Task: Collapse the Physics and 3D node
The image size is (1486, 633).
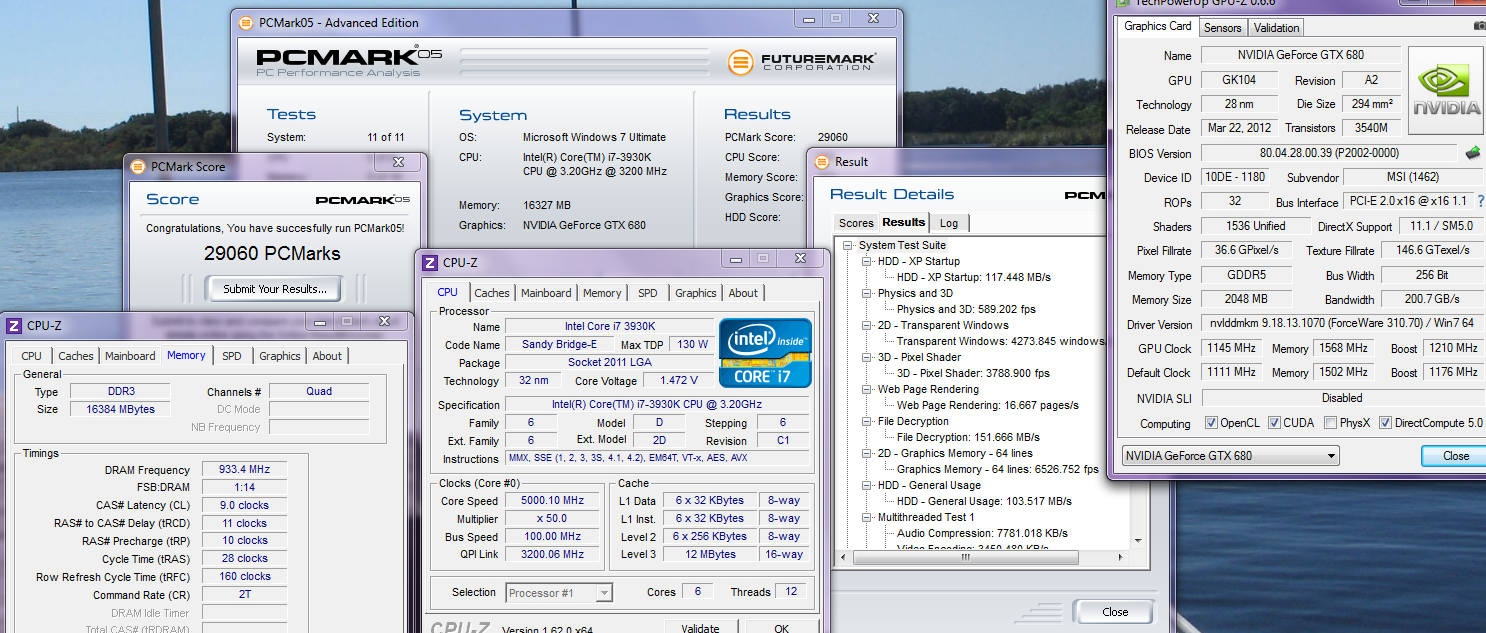Action: [x=867, y=293]
